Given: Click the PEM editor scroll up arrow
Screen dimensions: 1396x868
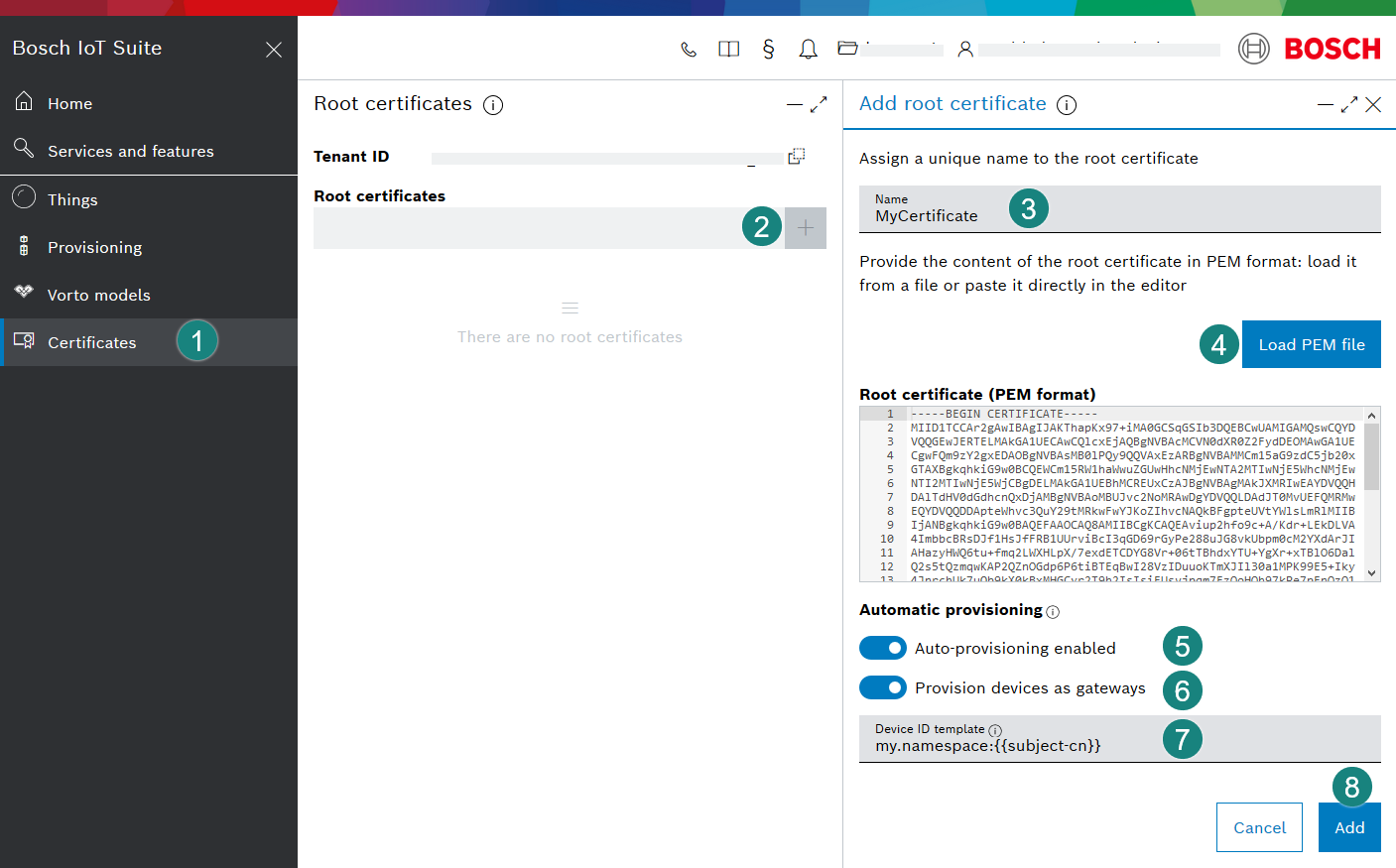Looking at the screenshot, I should pos(1372,416).
